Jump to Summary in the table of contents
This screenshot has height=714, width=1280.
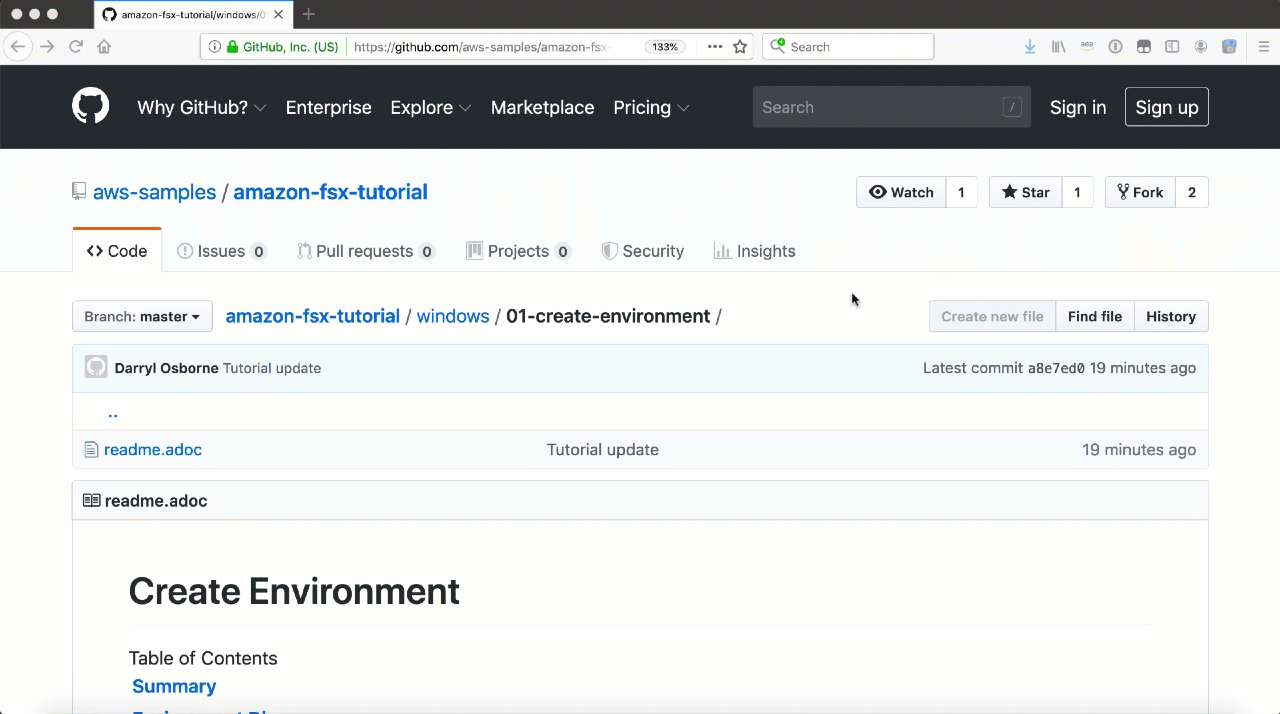[x=174, y=686]
